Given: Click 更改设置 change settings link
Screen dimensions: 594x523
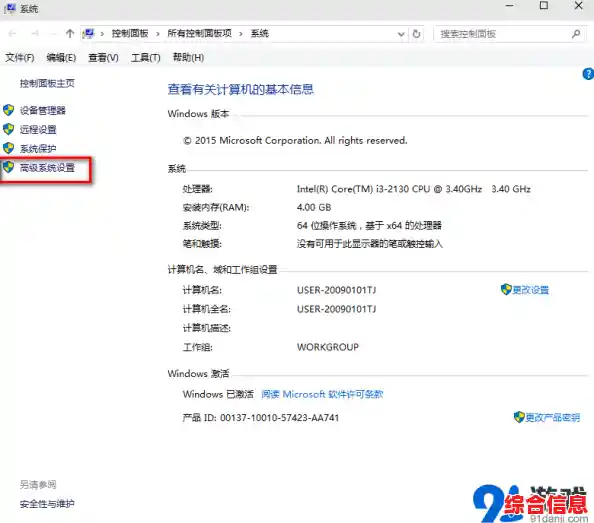Looking at the screenshot, I should click(x=530, y=290).
